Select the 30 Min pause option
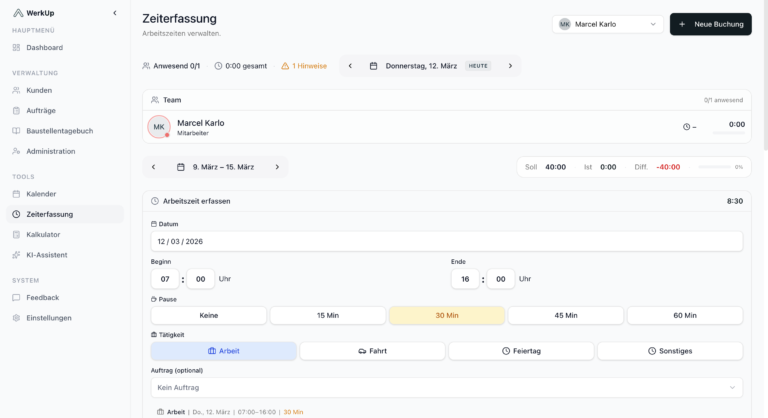This screenshot has height=418, width=768. pyautogui.click(x=446, y=315)
